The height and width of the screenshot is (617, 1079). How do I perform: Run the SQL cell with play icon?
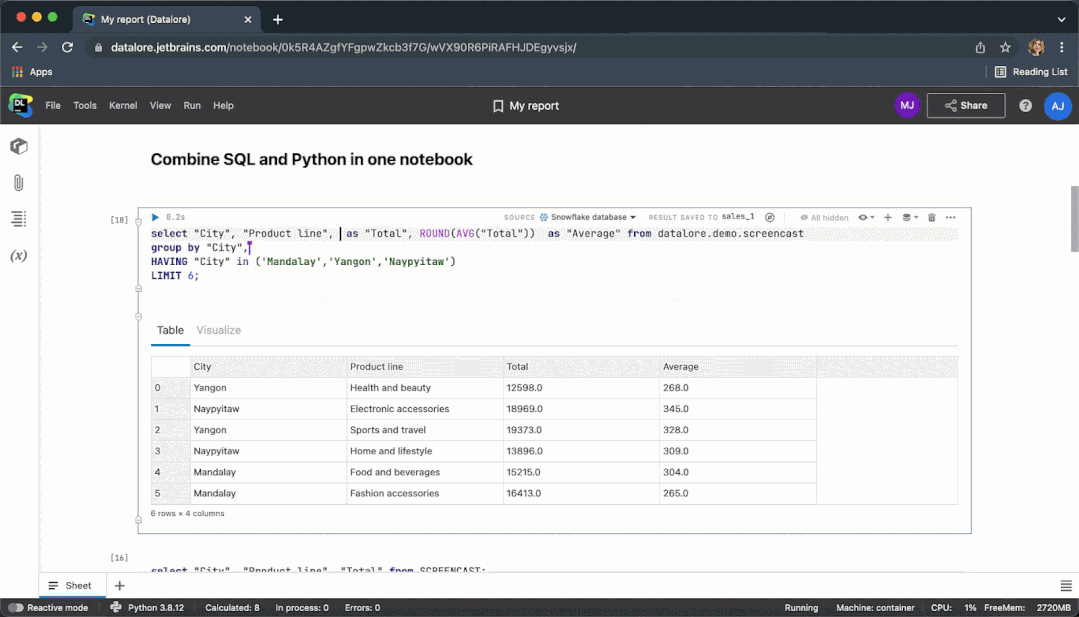click(155, 217)
